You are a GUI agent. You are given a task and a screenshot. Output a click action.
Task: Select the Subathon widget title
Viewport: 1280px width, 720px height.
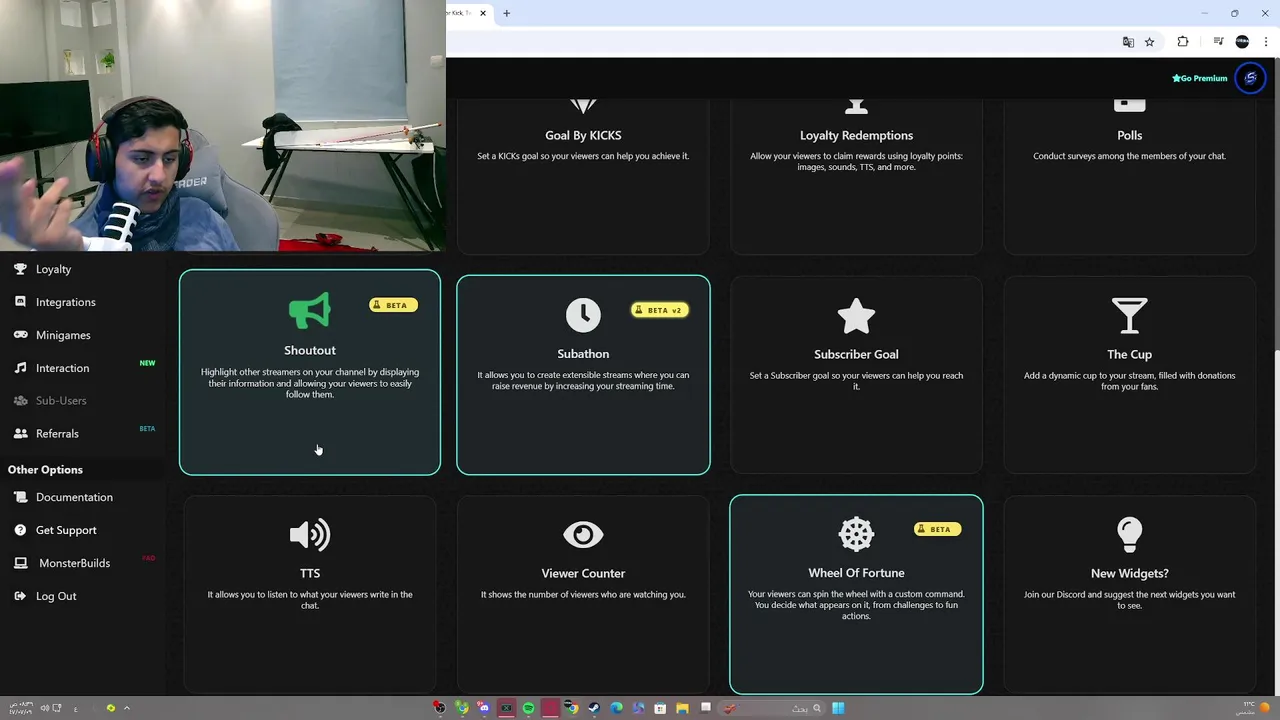point(583,354)
